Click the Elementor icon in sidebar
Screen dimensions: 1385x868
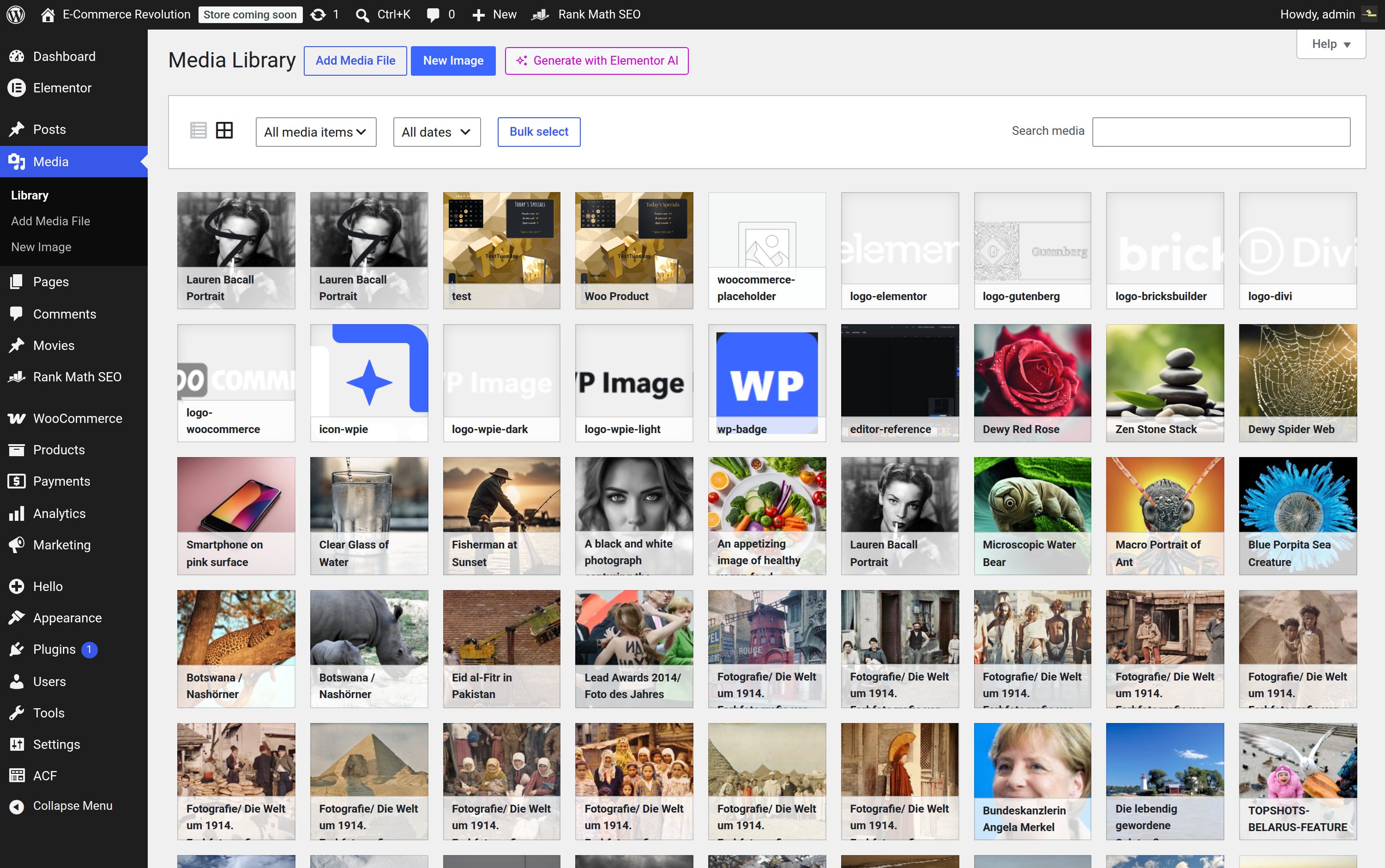(17, 88)
